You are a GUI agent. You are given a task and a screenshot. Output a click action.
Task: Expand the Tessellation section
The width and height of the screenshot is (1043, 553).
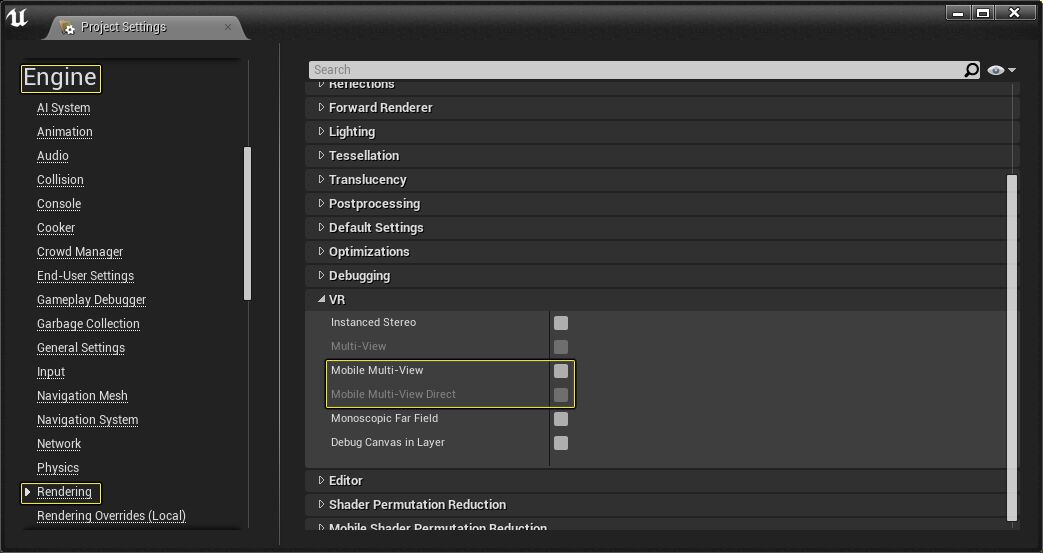click(x=321, y=155)
